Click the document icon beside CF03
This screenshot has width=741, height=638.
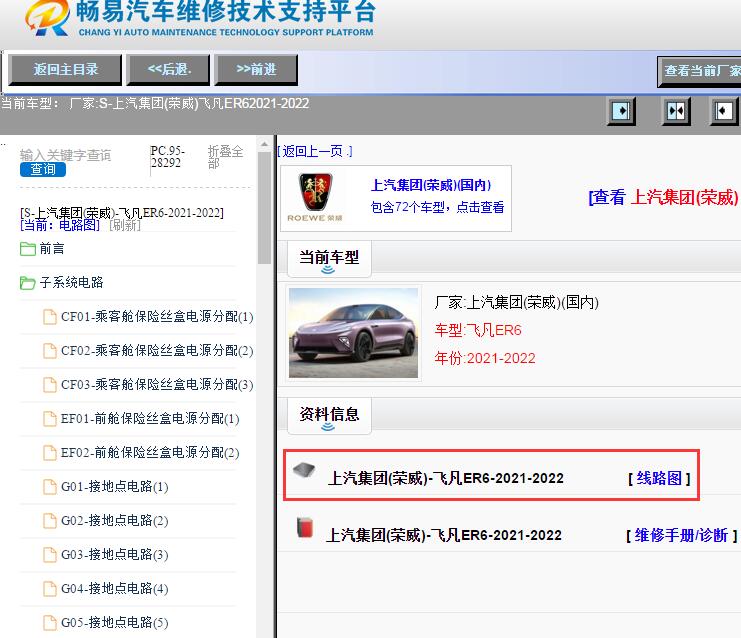(50, 385)
